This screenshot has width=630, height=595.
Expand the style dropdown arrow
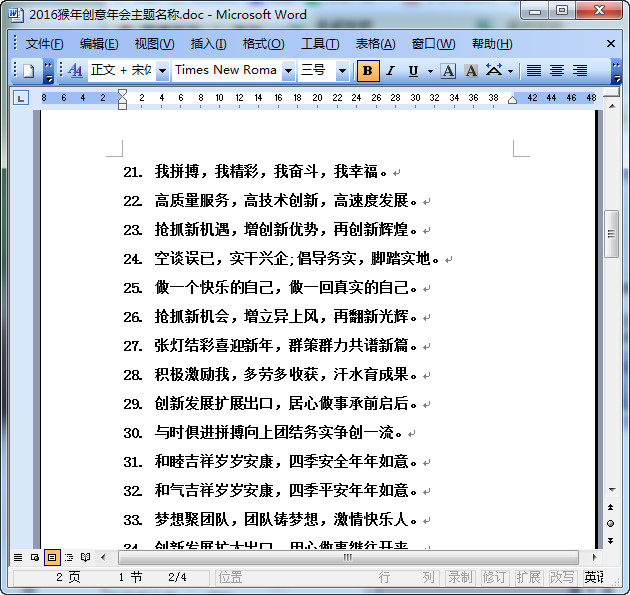point(162,71)
